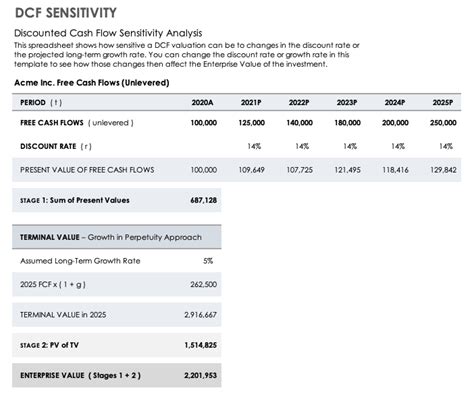
Task: Select the 2025P column header
Action: 443,102
